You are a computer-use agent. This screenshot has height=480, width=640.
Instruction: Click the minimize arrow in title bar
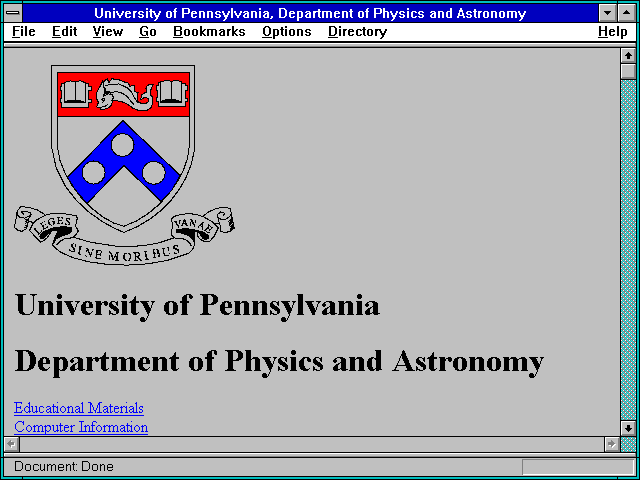coord(608,13)
